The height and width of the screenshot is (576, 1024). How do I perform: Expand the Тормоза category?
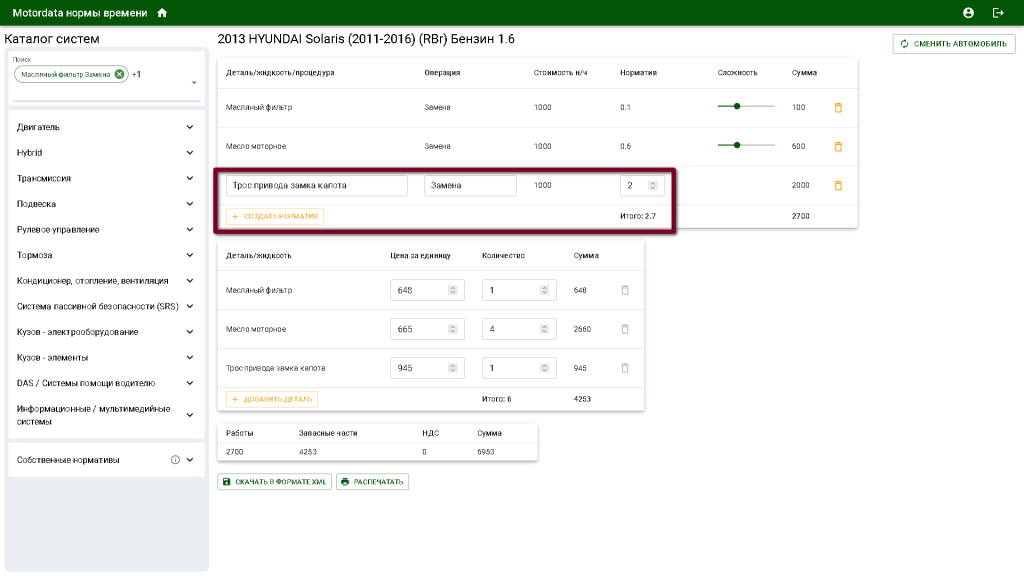tap(190, 255)
